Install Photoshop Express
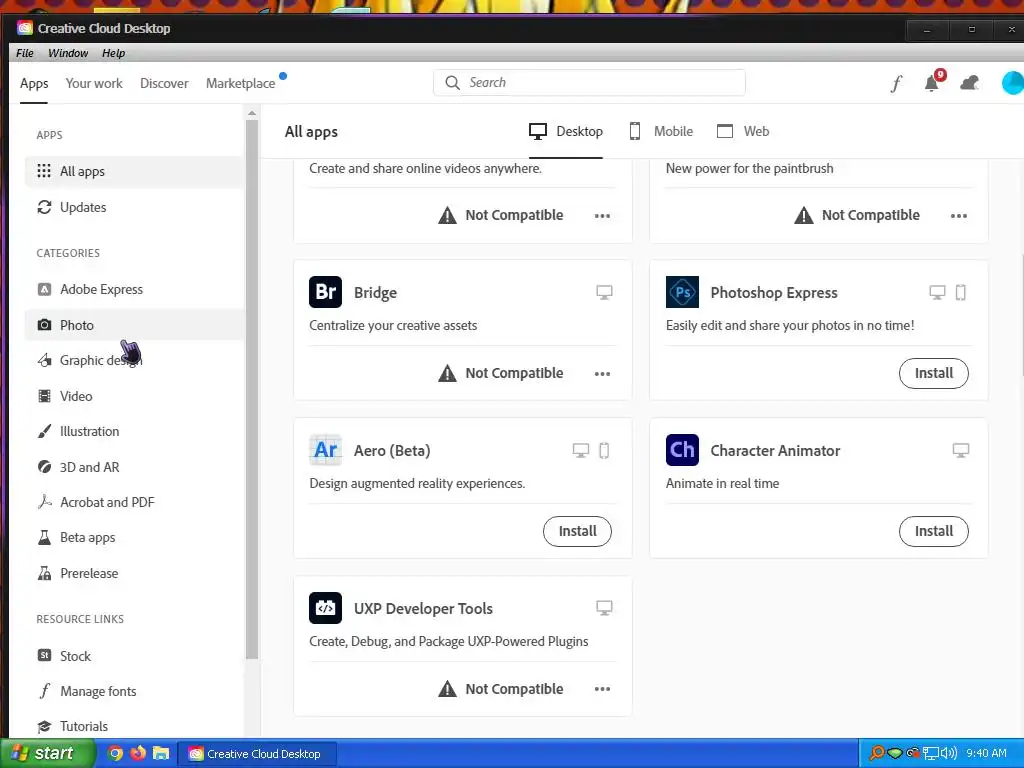The height and width of the screenshot is (768, 1024). [x=933, y=373]
